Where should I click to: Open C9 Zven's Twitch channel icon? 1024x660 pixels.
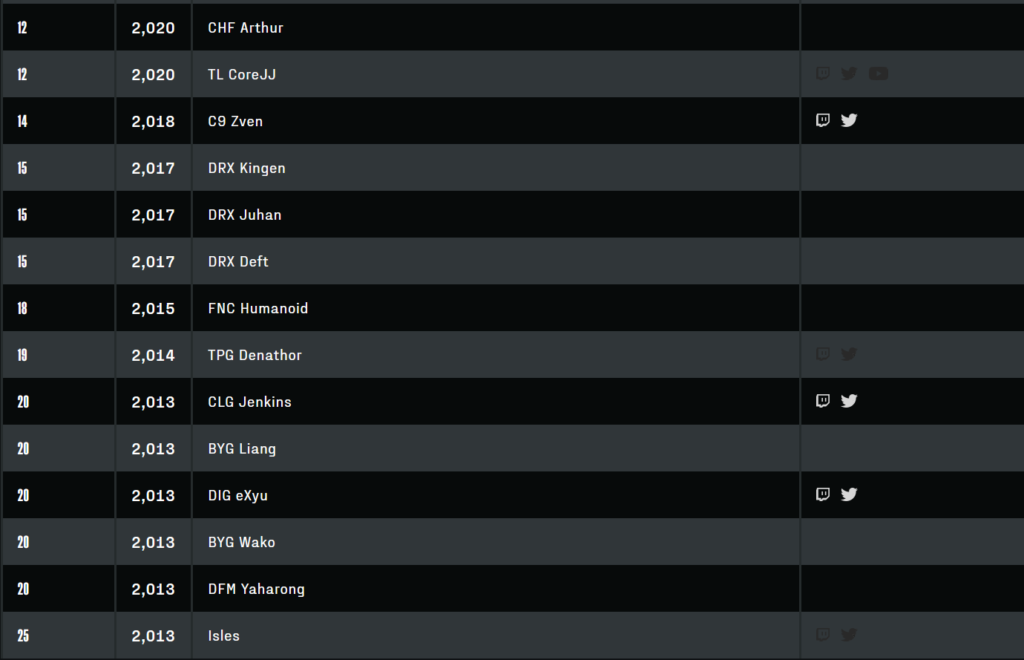[x=823, y=120]
